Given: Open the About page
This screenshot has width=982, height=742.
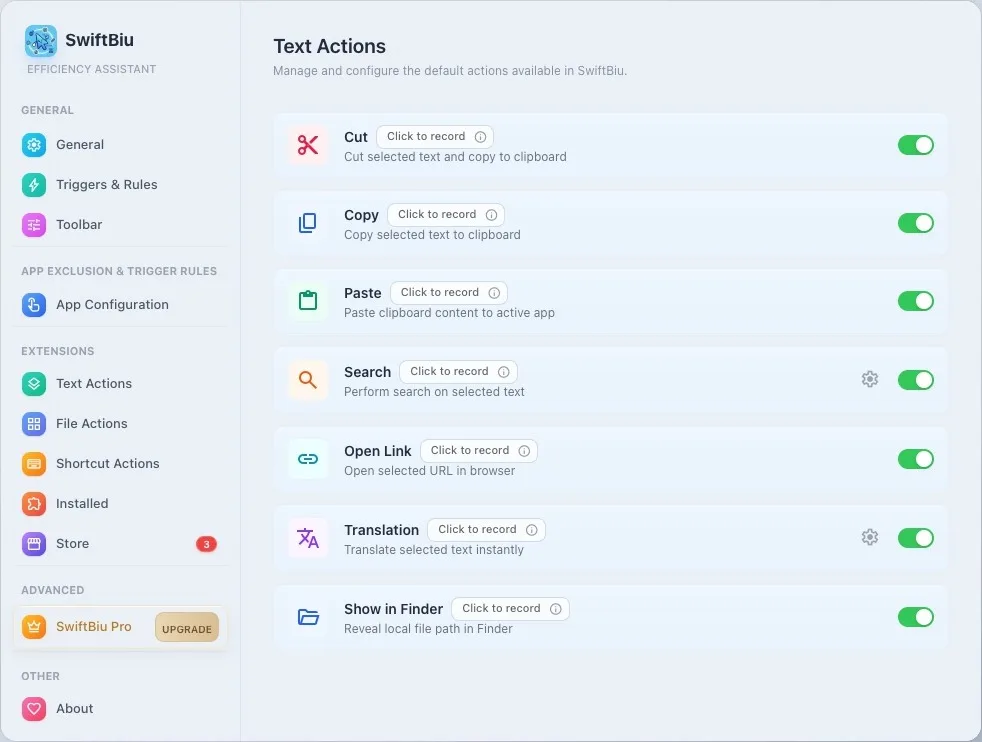Looking at the screenshot, I should [x=119, y=709].
